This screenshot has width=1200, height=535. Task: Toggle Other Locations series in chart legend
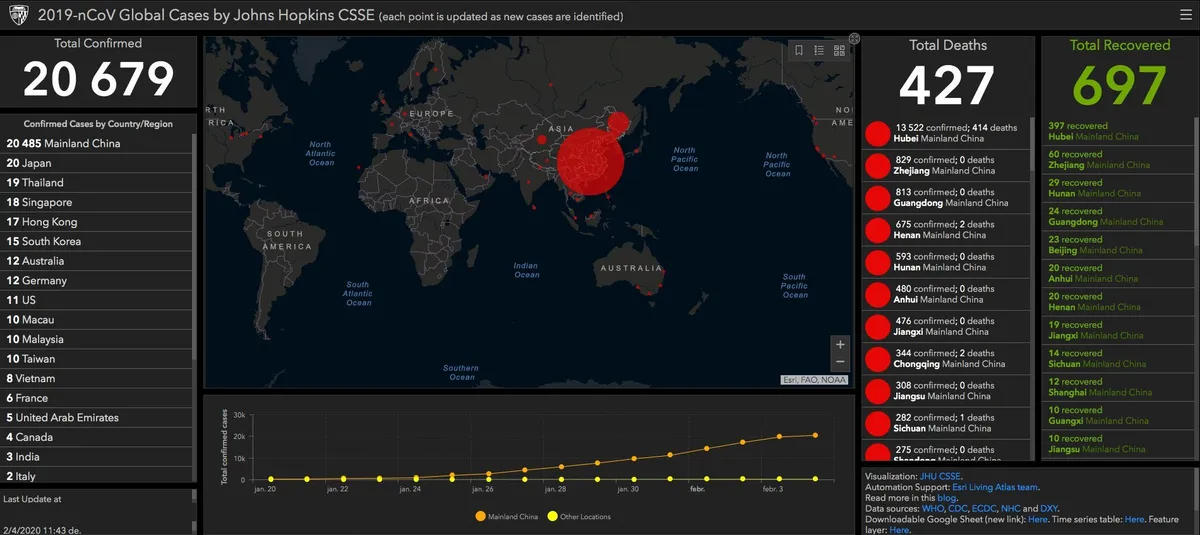[579, 517]
